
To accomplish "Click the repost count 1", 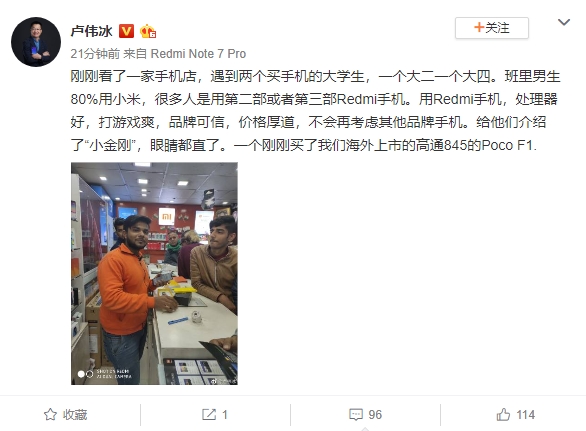I will (225, 415).
